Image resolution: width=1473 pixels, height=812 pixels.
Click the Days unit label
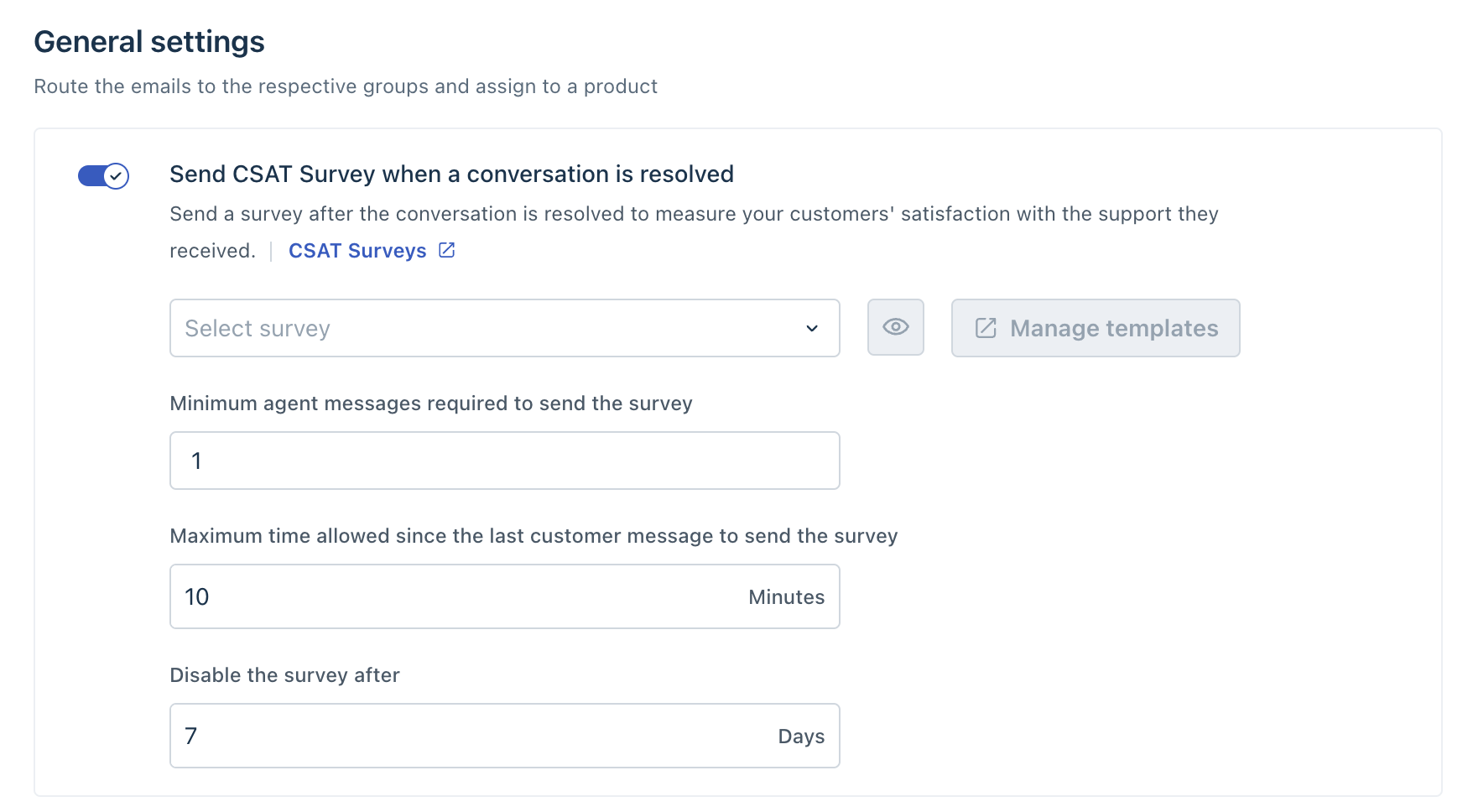[801, 737]
